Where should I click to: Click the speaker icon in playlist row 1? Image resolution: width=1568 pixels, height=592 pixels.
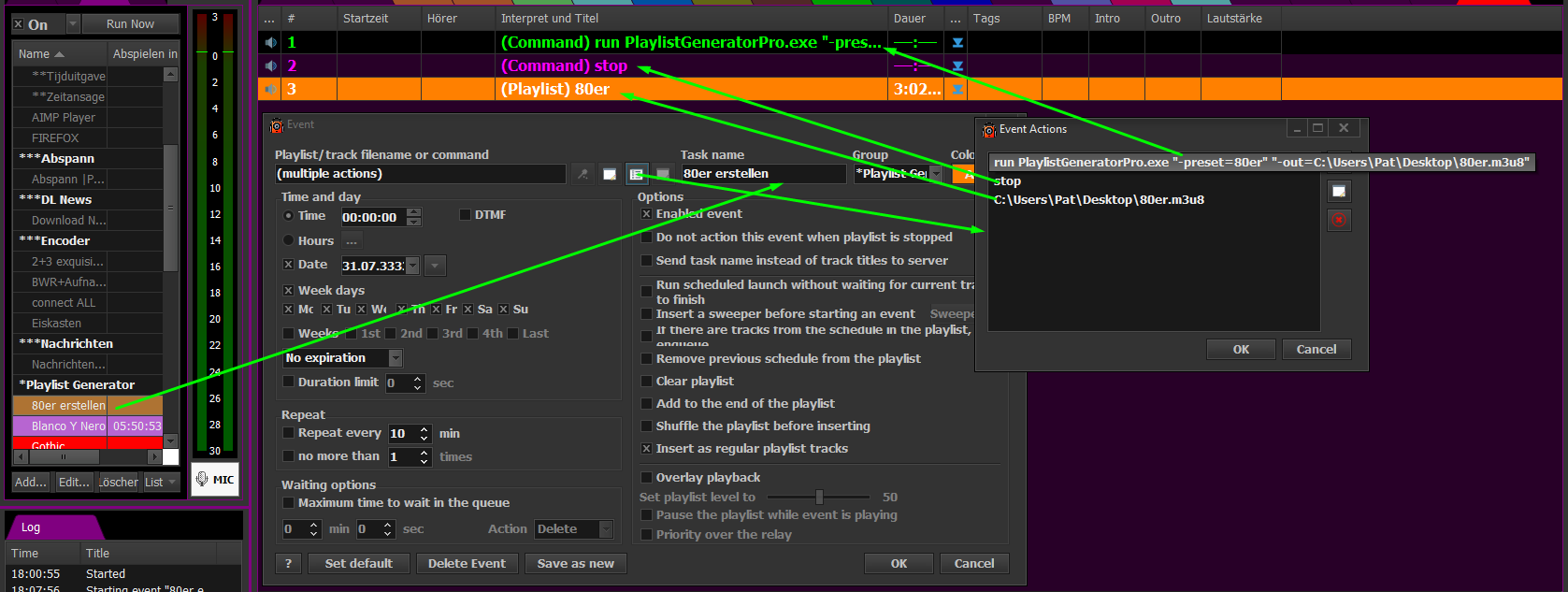270,42
